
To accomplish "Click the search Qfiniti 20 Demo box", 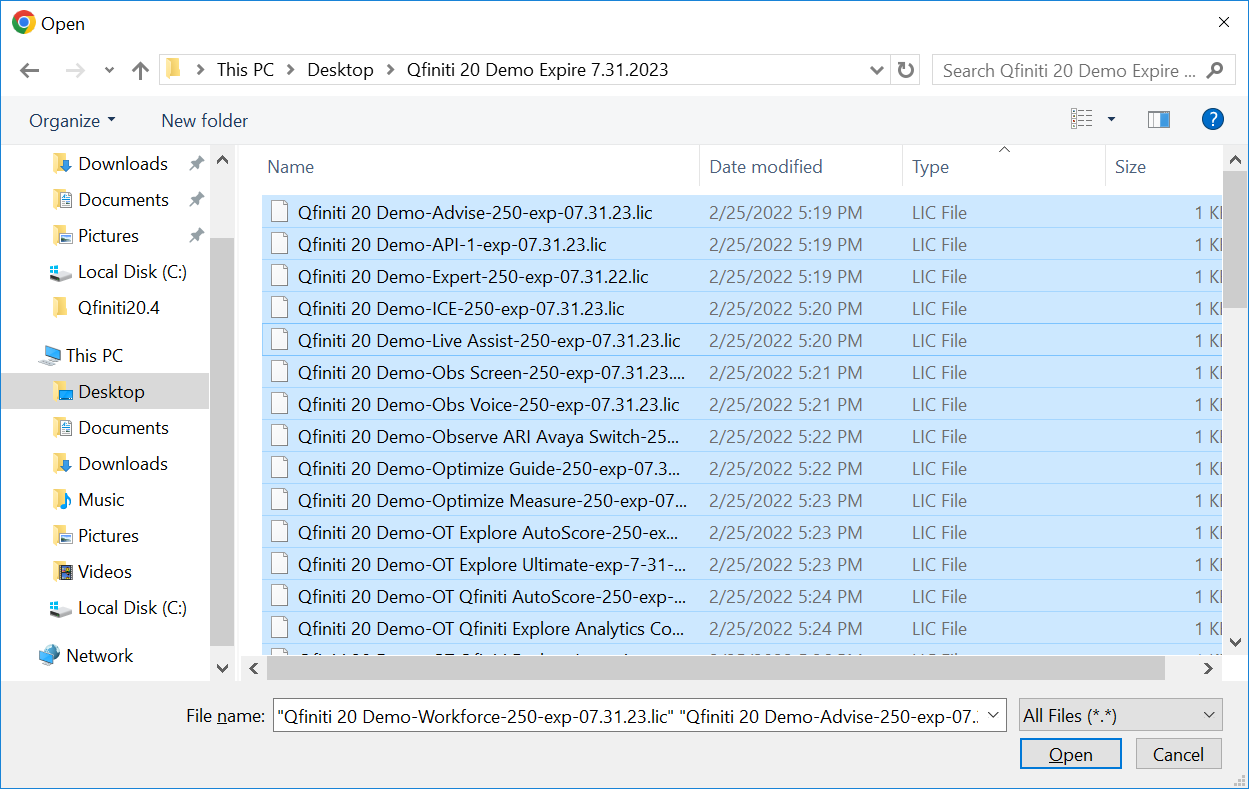I will pos(1070,69).
